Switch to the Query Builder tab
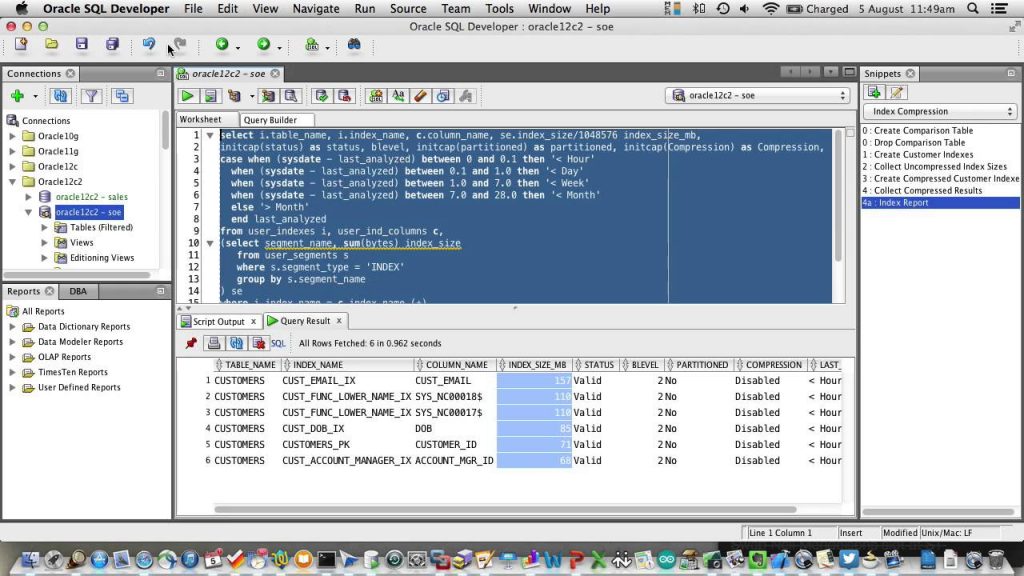1024x576 pixels. (270, 120)
